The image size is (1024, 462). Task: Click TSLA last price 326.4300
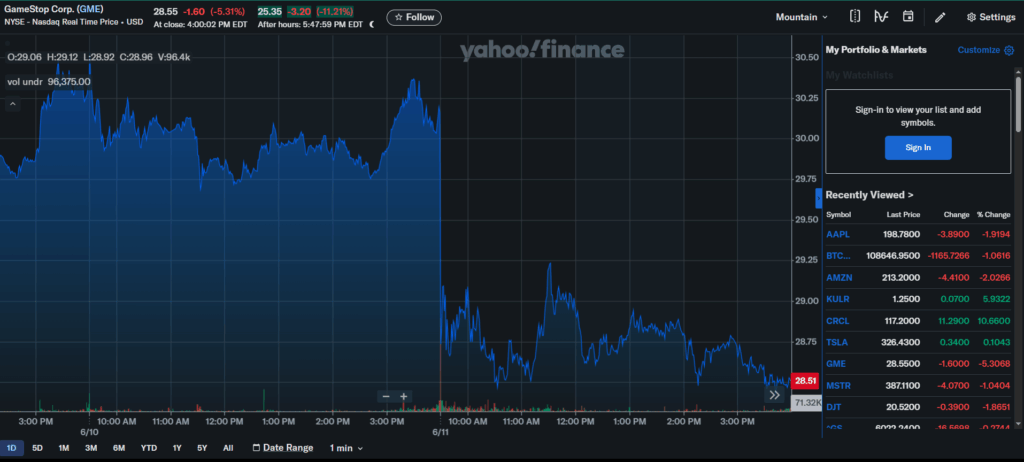coord(903,342)
